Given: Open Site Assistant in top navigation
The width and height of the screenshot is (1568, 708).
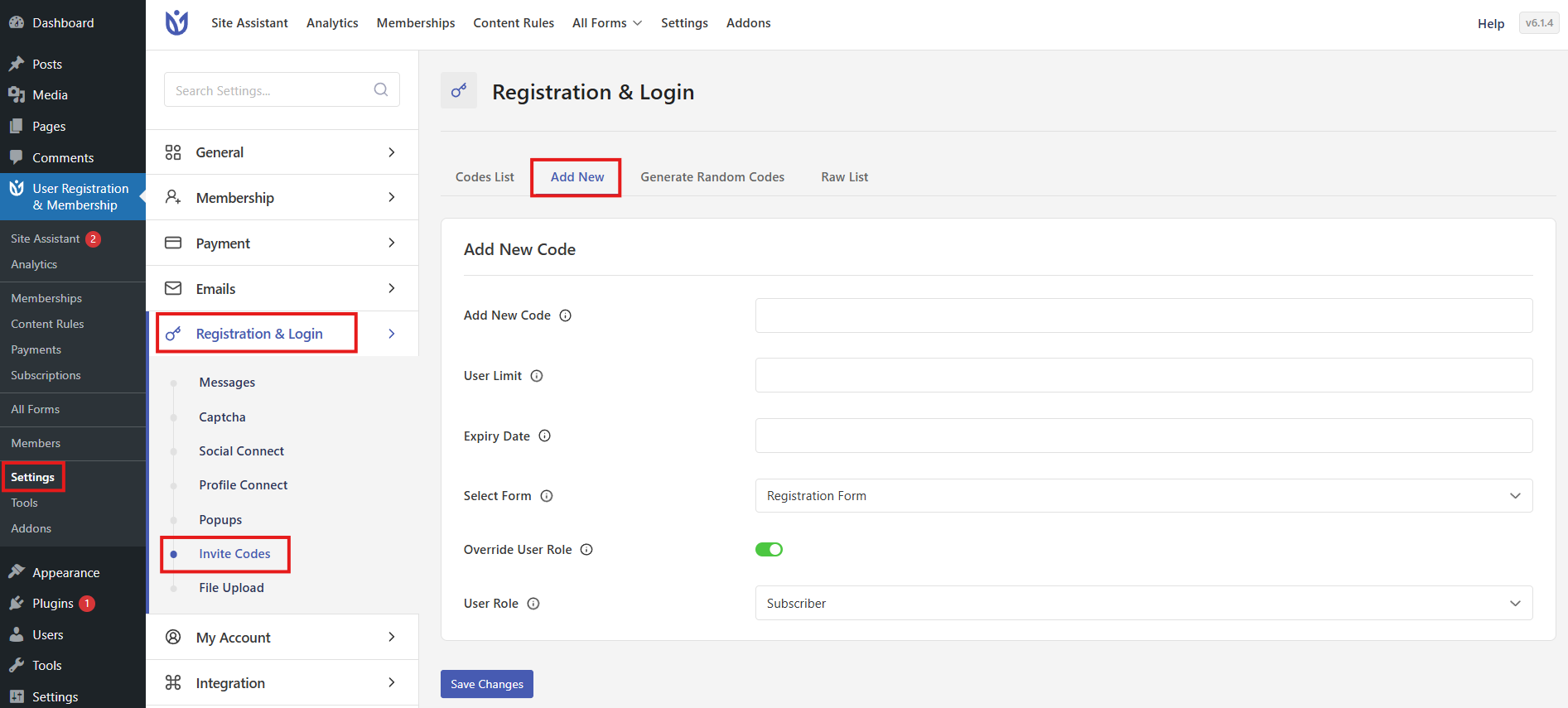Looking at the screenshot, I should click(249, 23).
